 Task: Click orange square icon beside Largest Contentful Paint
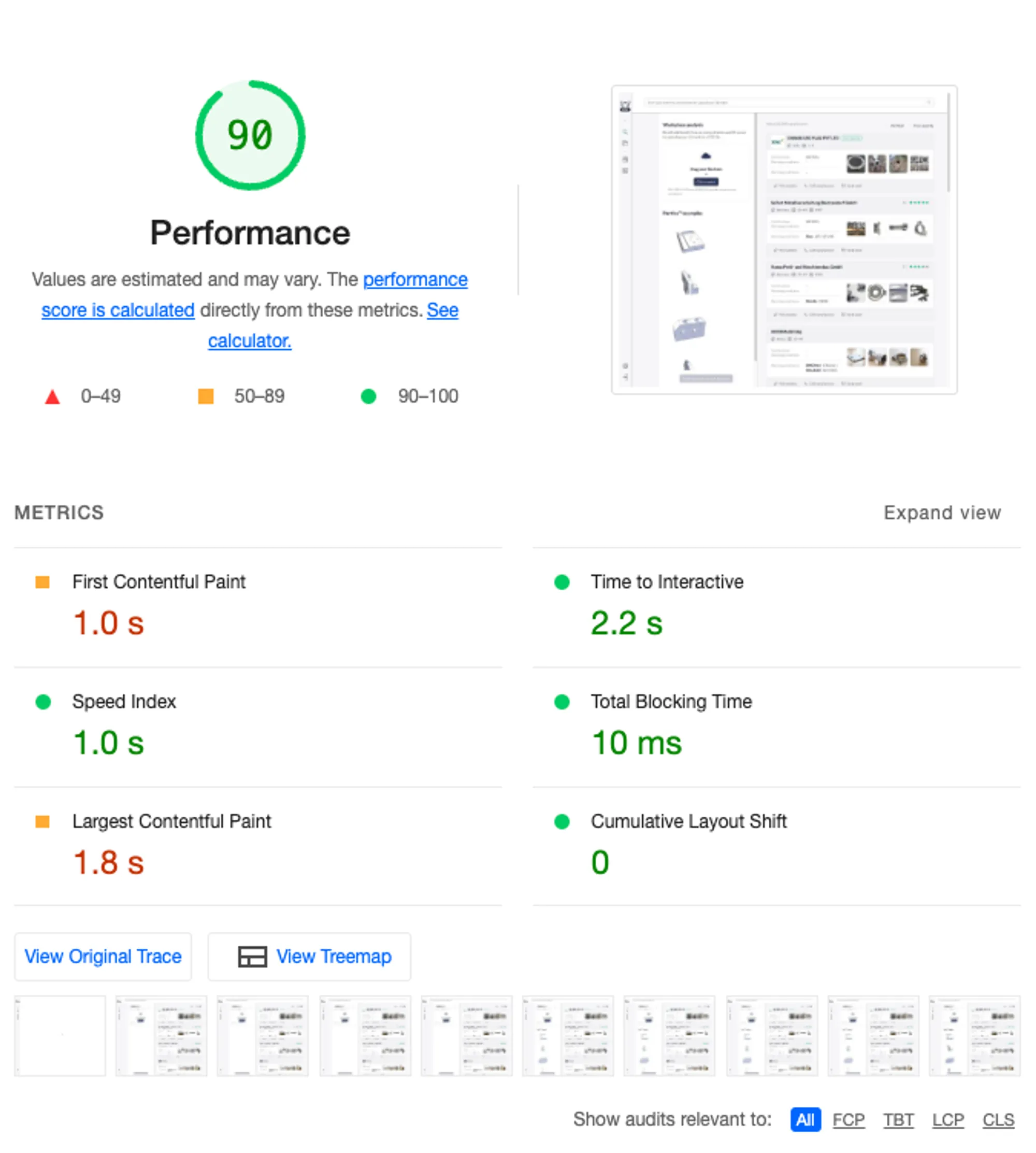pos(42,822)
